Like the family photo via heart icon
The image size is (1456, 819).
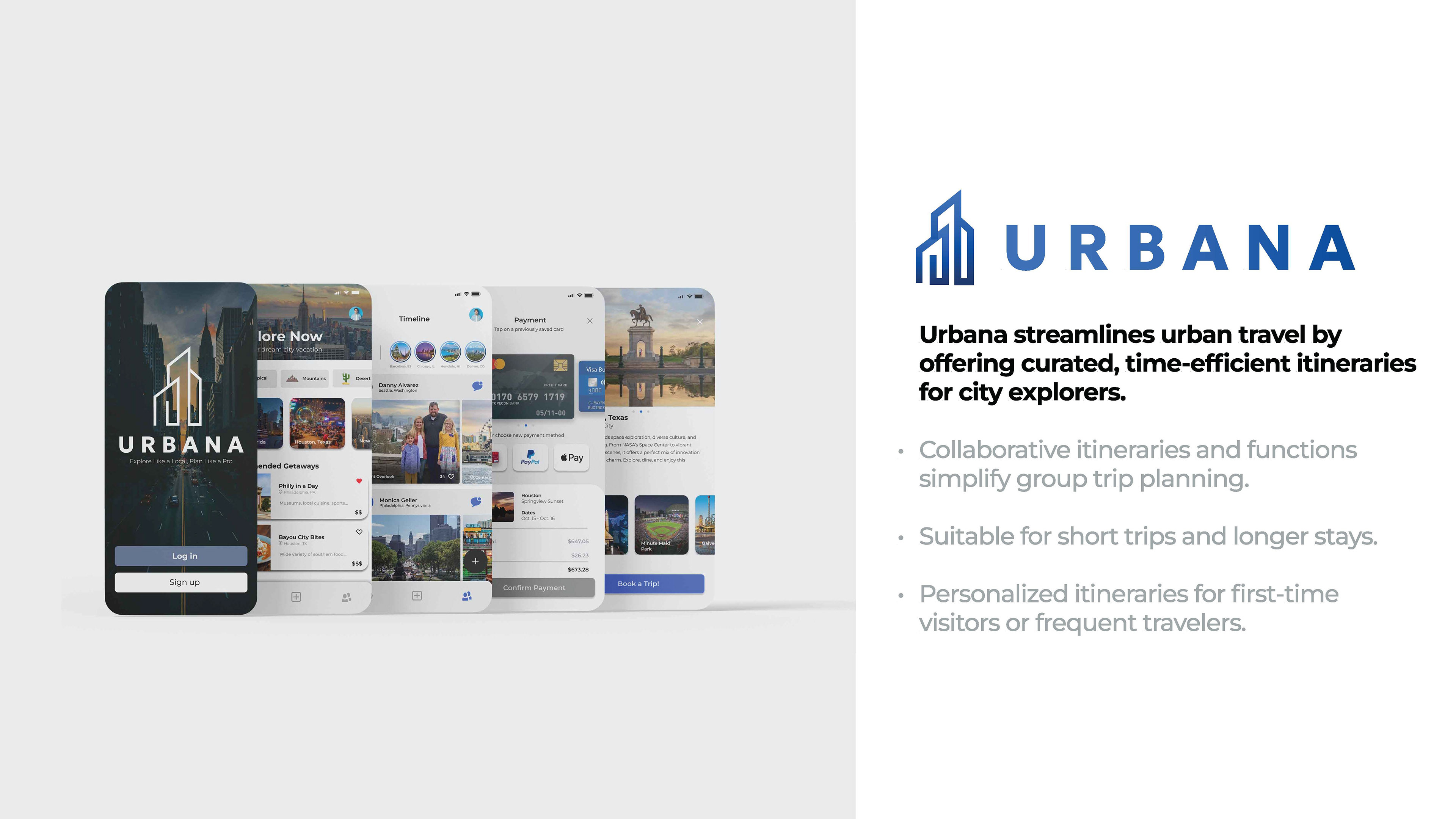coord(451,477)
